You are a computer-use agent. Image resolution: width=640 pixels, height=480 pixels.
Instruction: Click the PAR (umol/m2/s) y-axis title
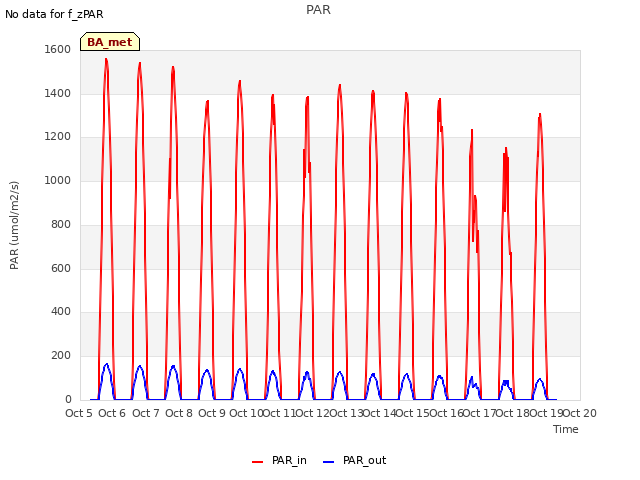click(x=14, y=225)
